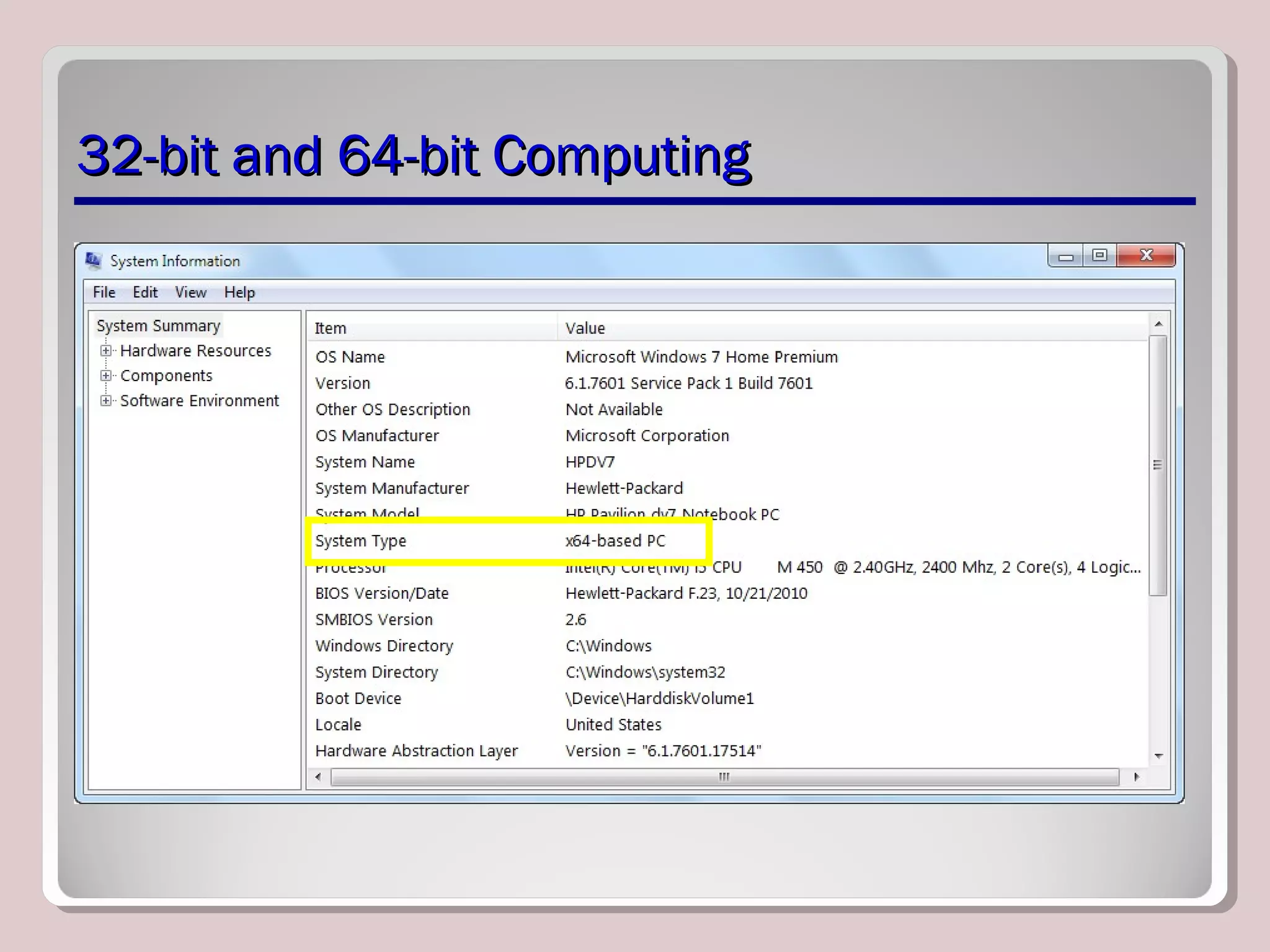Viewport: 1270px width, 952px height.
Task: Click the horizontal scrollbar thumb
Action: coord(725,777)
